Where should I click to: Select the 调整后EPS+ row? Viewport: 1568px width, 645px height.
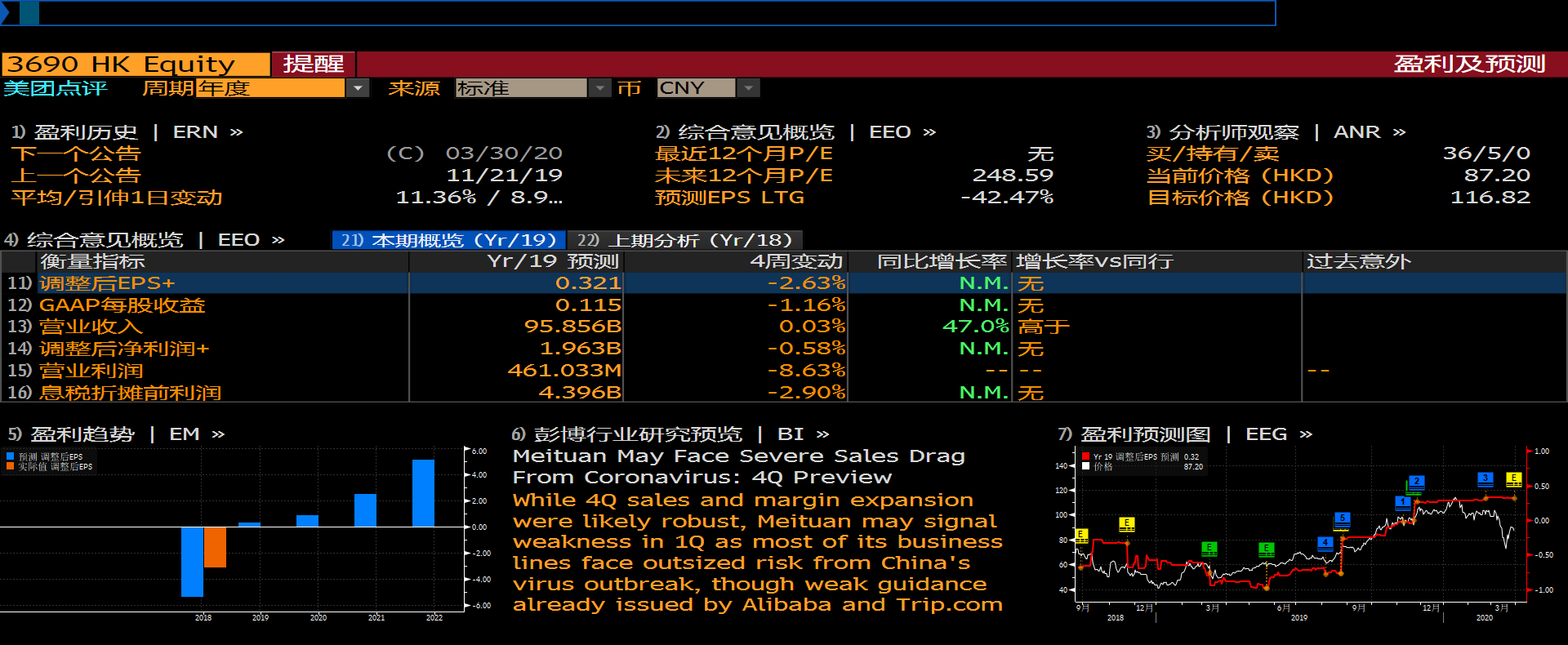(x=783, y=283)
